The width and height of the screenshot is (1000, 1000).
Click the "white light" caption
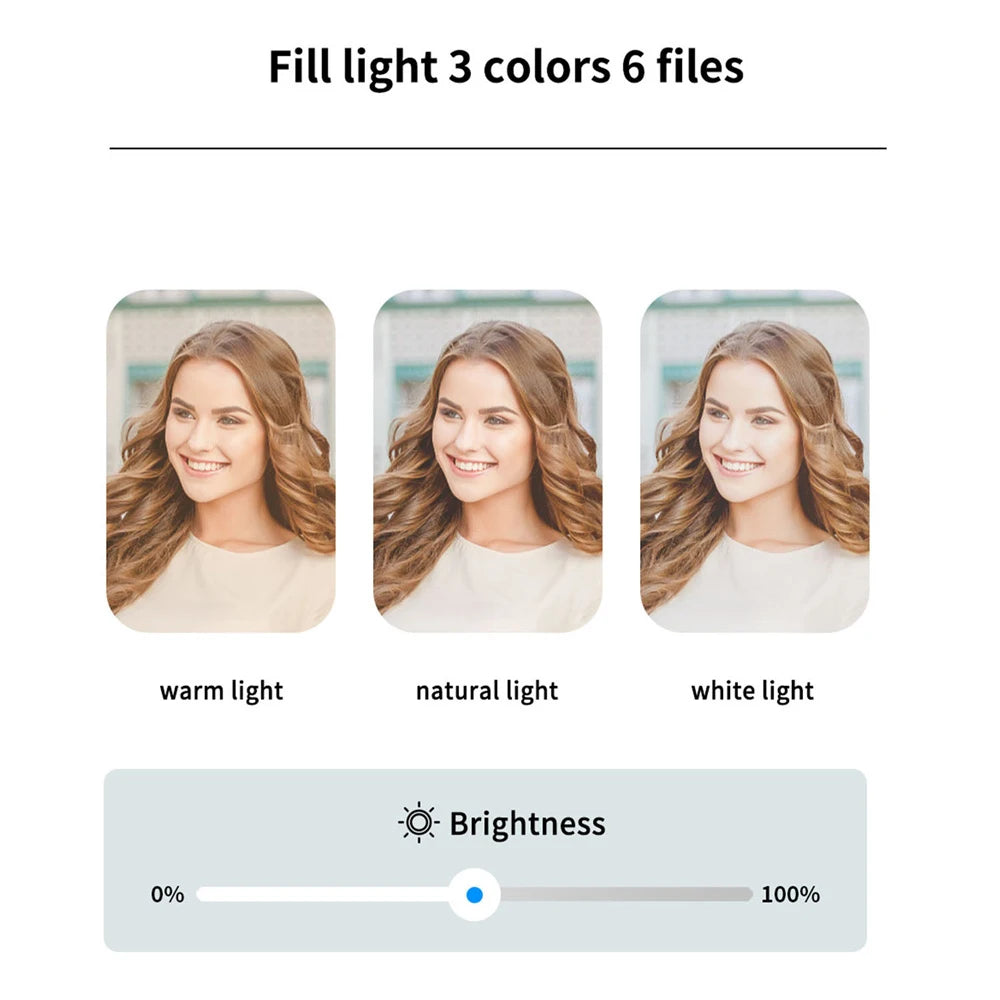click(753, 691)
